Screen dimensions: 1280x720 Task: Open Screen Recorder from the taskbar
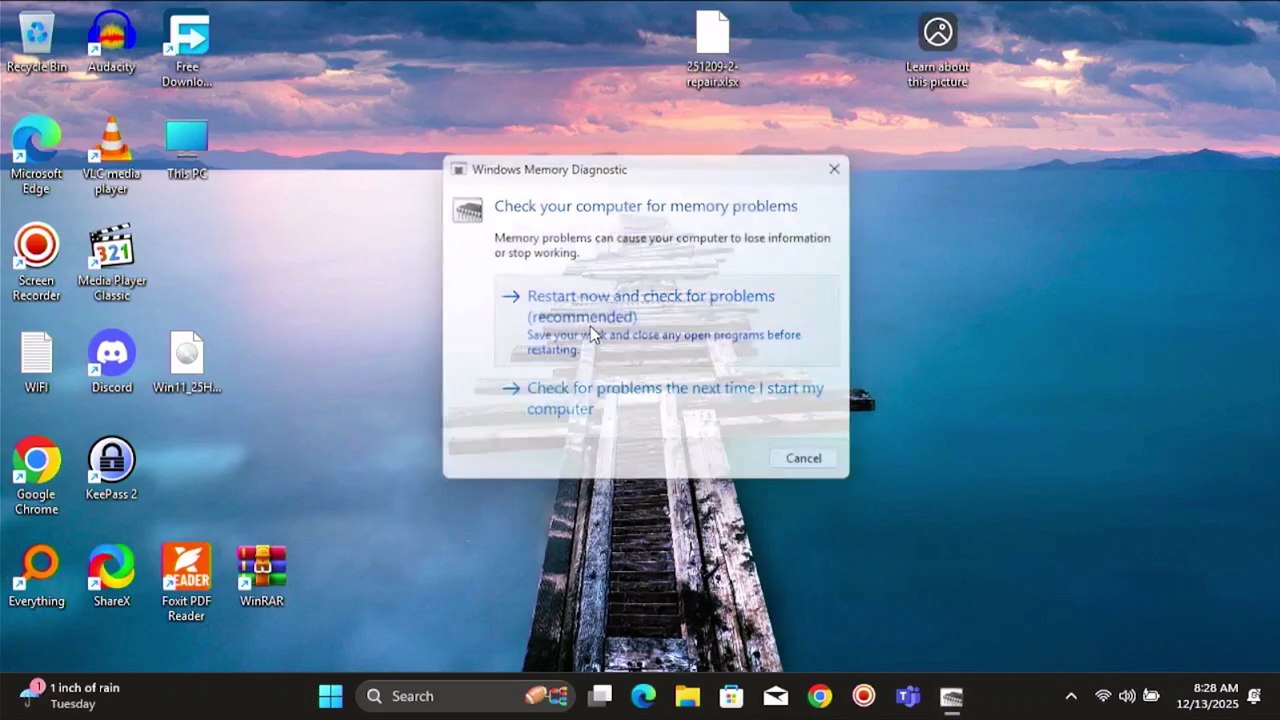coord(863,696)
